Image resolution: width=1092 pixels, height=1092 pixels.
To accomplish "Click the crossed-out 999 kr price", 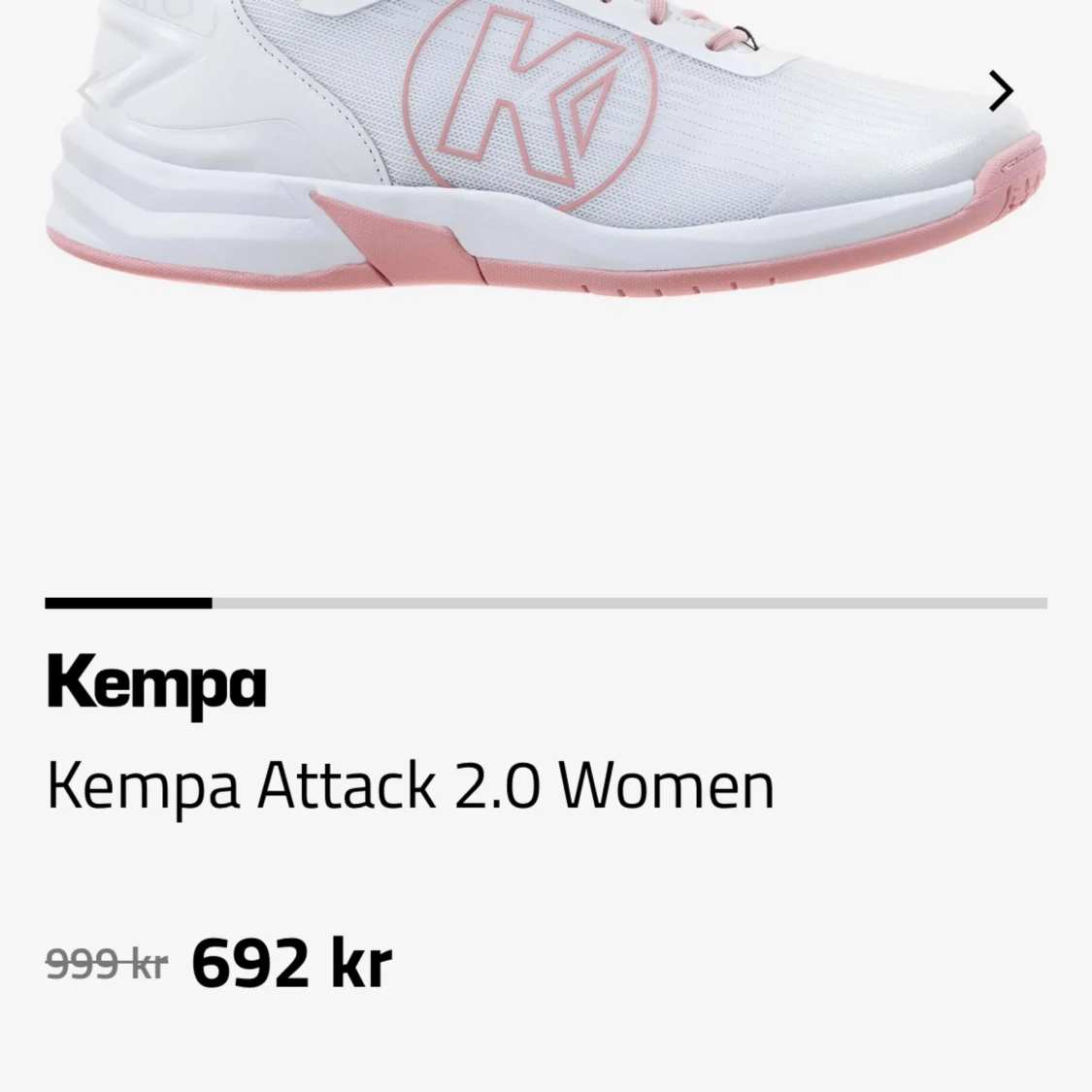I will coord(107,965).
